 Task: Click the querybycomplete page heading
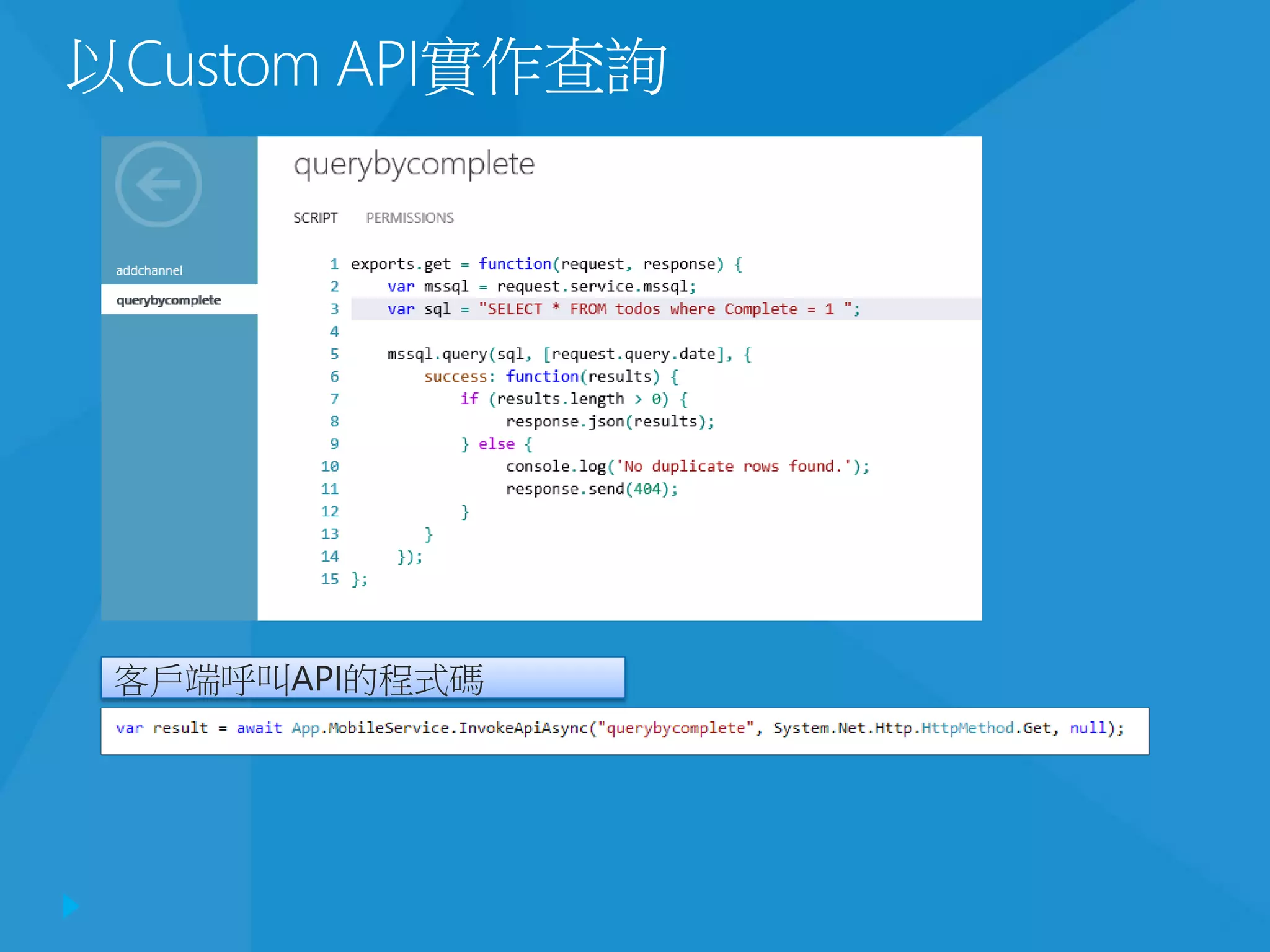pos(414,165)
